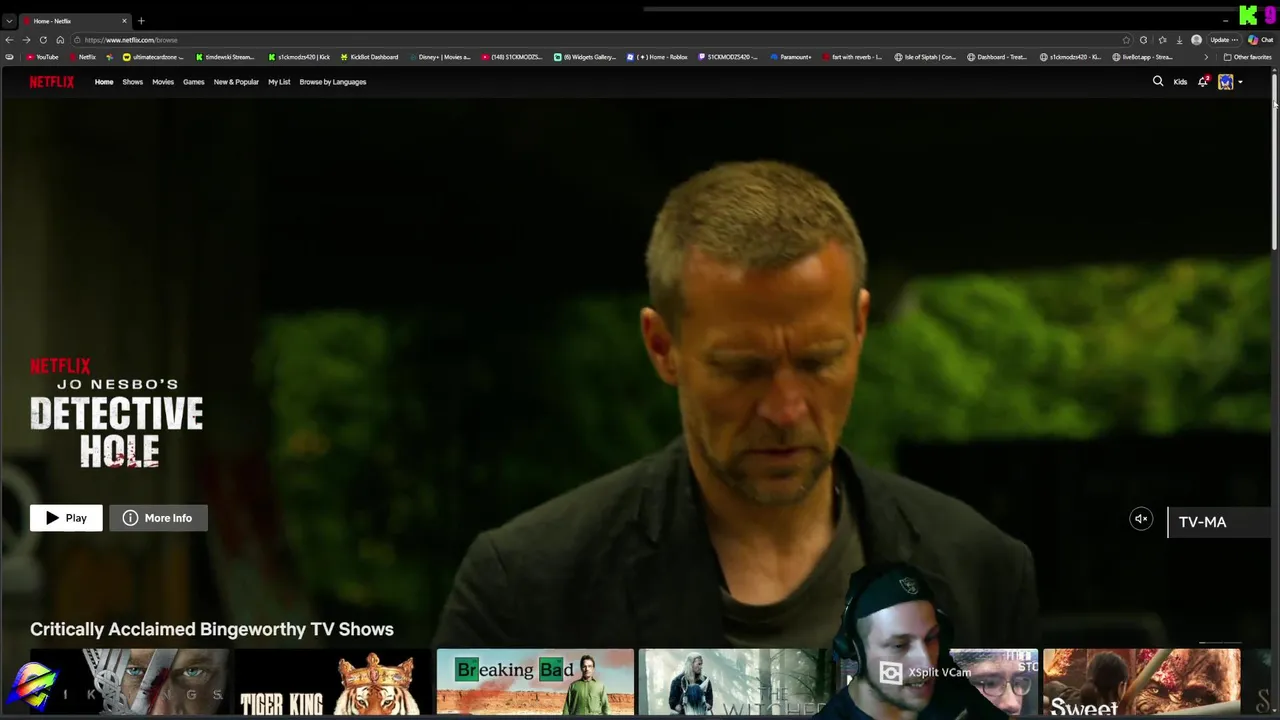Open the Movies menu item

point(163,82)
